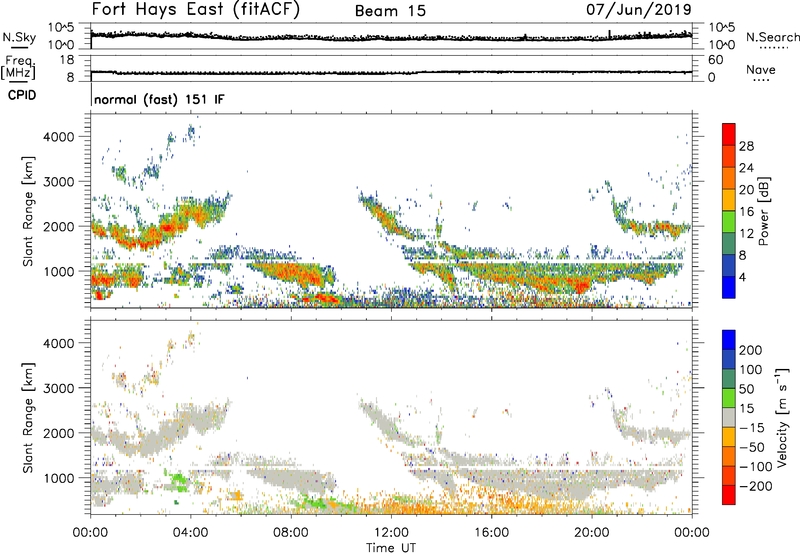Screen dimensions: 800x554
Task: Click the noise trace in the N.Sky panel
Action: point(391,37)
